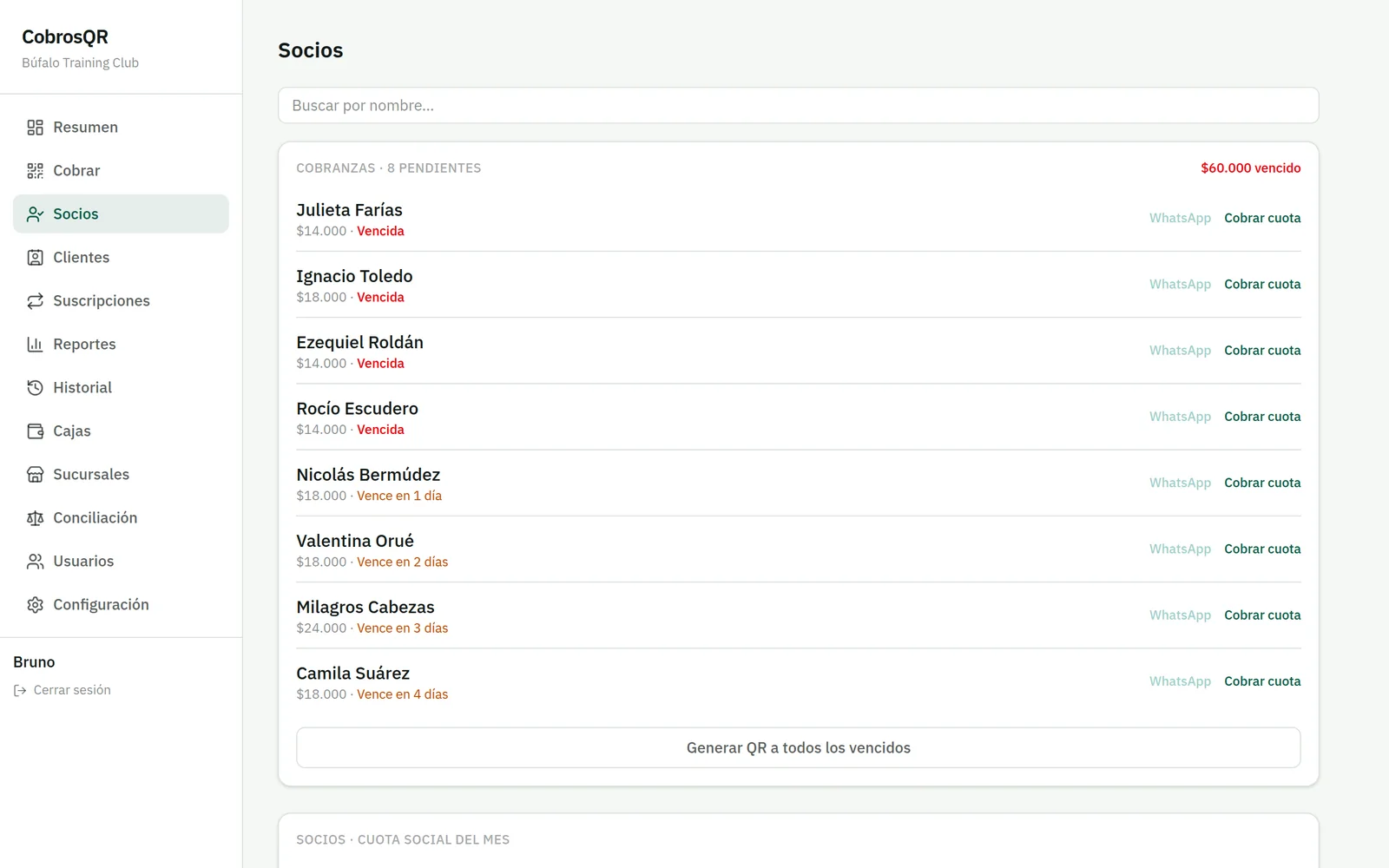
Task: Cobrar cuota for Ezequiel Roldán
Action: (x=1262, y=351)
